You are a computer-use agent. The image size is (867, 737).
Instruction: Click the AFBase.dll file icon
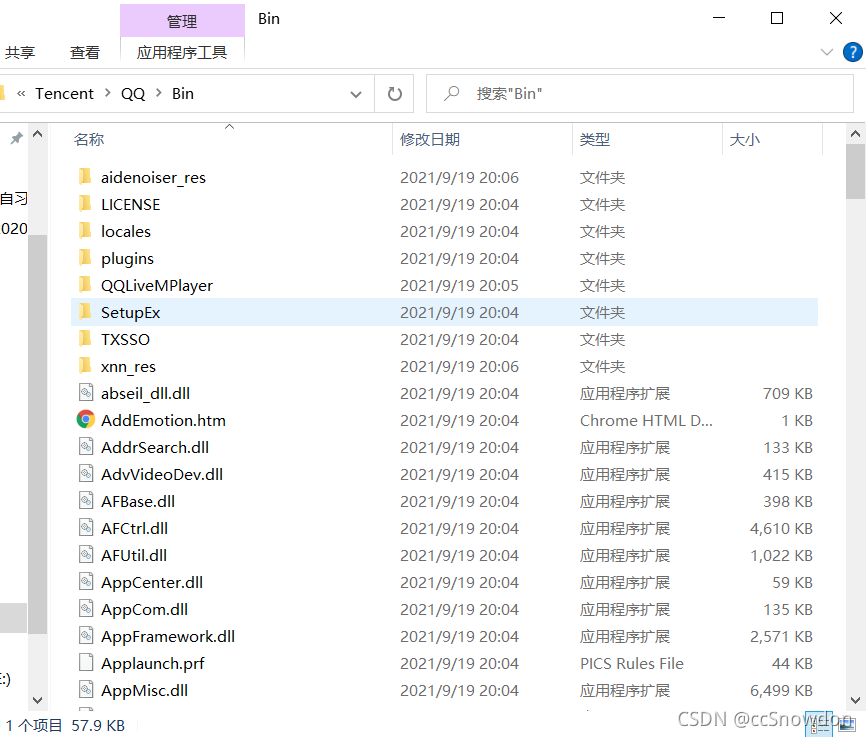click(x=86, y=501)
